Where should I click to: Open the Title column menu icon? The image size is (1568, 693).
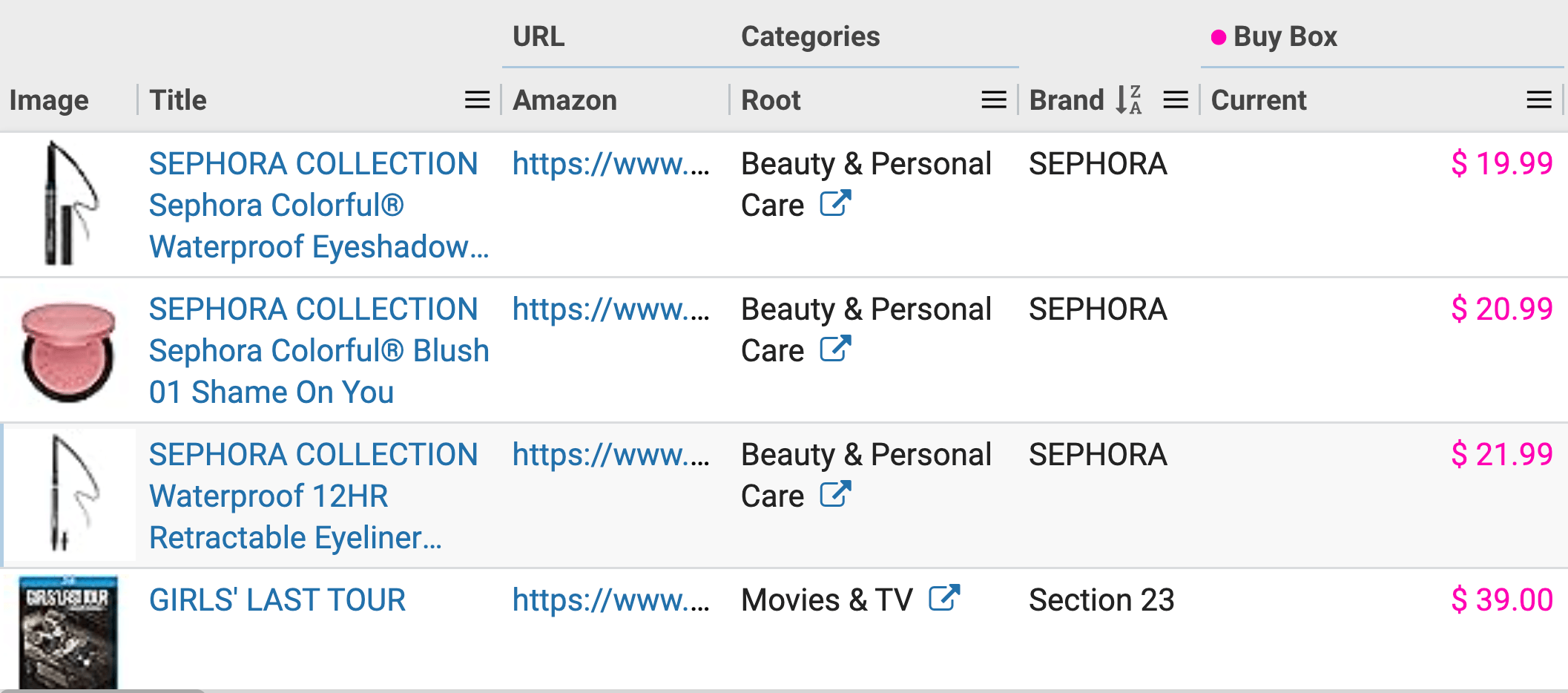click(x=477, y=100)
